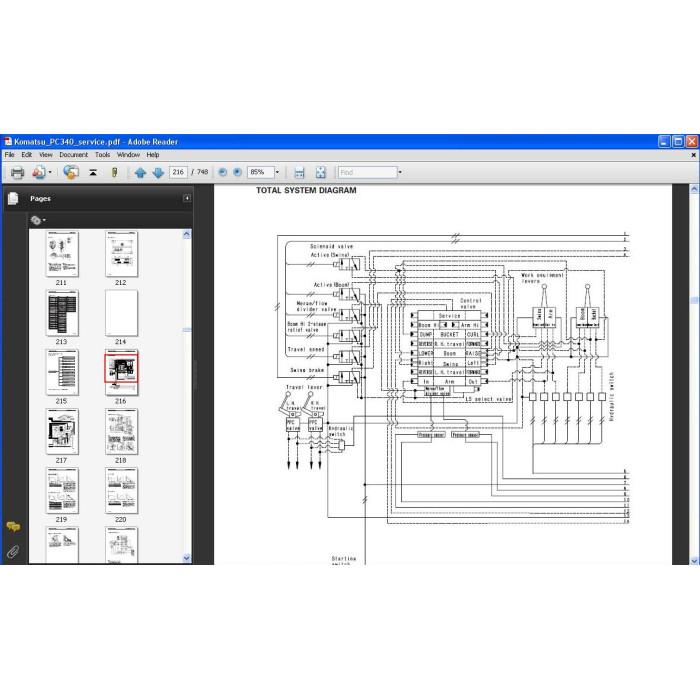Click the Print icon
700x700 pixels.
pyautogui.click(x=17, y=172)
